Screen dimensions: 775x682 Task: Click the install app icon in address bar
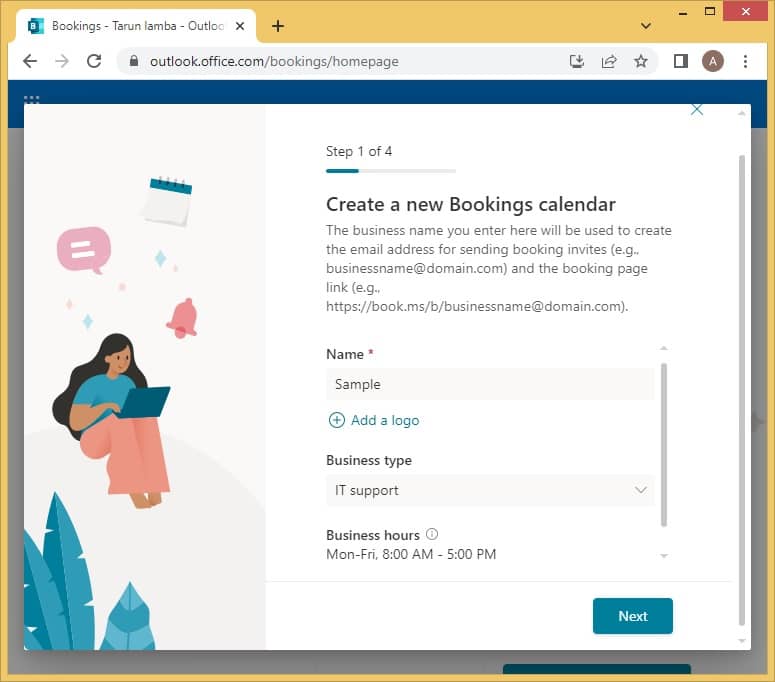pyautogui.click(x=577, y=61)
